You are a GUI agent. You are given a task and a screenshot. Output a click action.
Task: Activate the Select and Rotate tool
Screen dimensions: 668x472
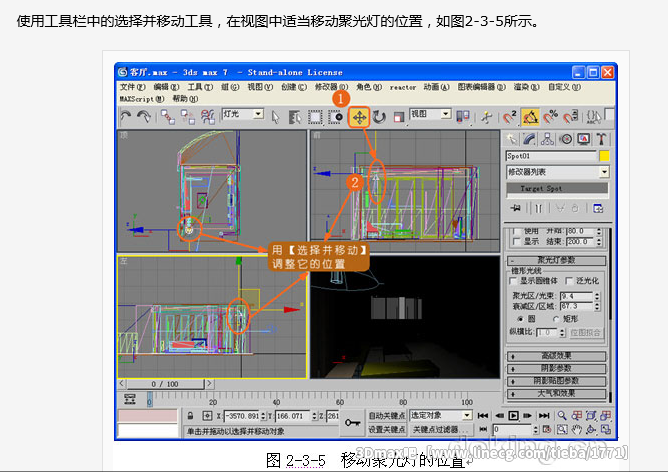tap(379, 117)
